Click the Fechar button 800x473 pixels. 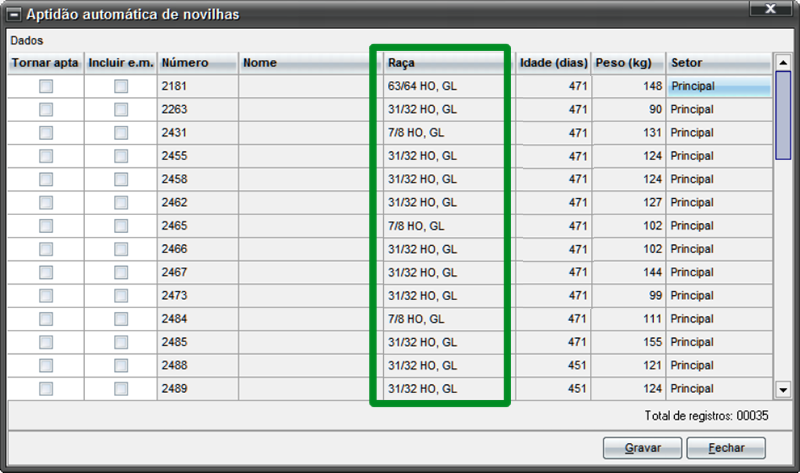coord(726,448)
